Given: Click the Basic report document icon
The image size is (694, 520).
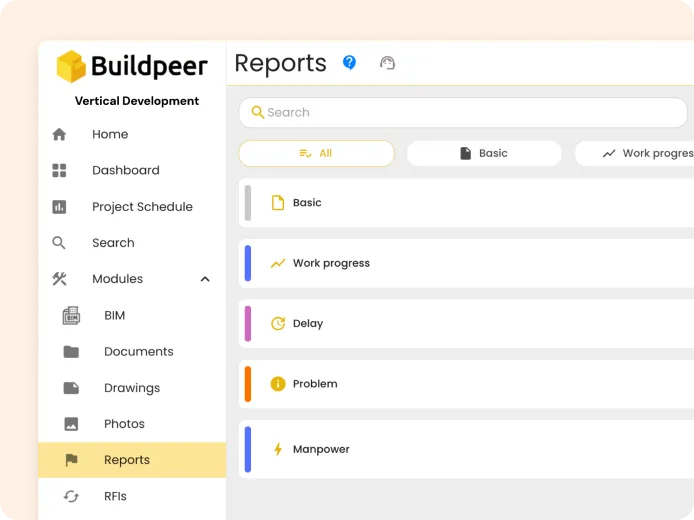Looking at the screenshot, I should (278, 203).
